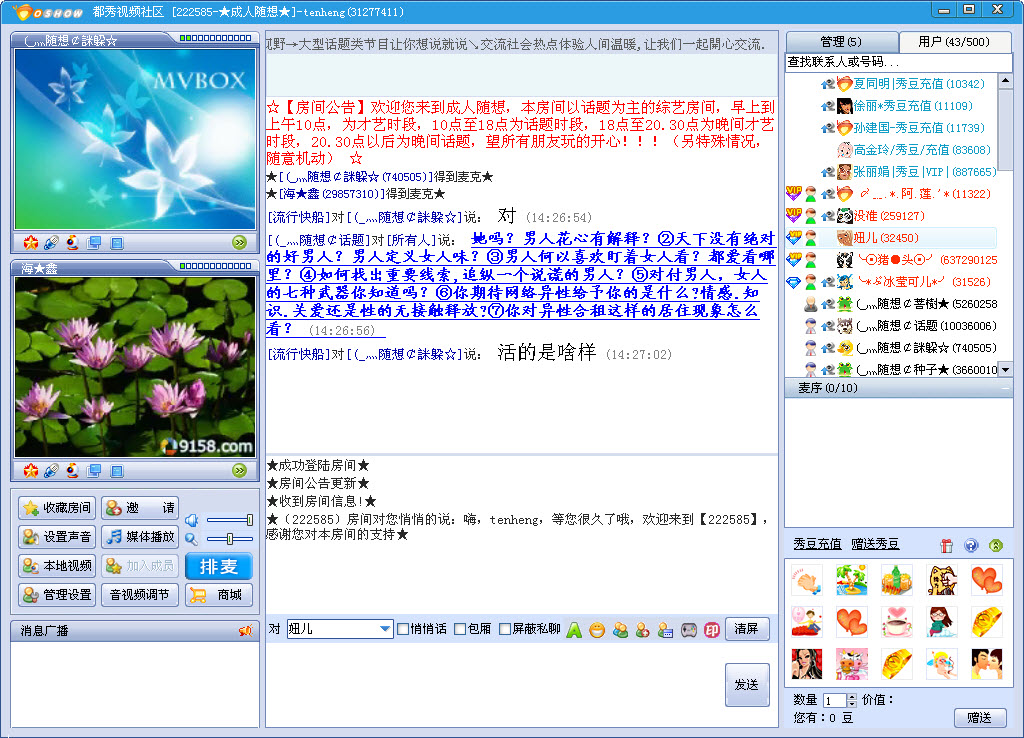Viewport: 1024px width, 738px height.
Task: Click the add-friend person icon with red plus
Action: (x=643, y=630)
